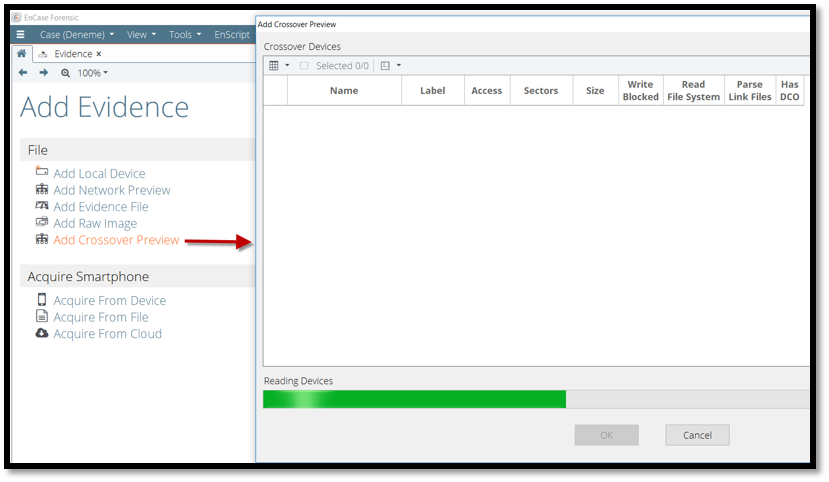Go to the Home tab icon
Image resolution: width=829 pixels, height=482 pixels.
[23, 54]
